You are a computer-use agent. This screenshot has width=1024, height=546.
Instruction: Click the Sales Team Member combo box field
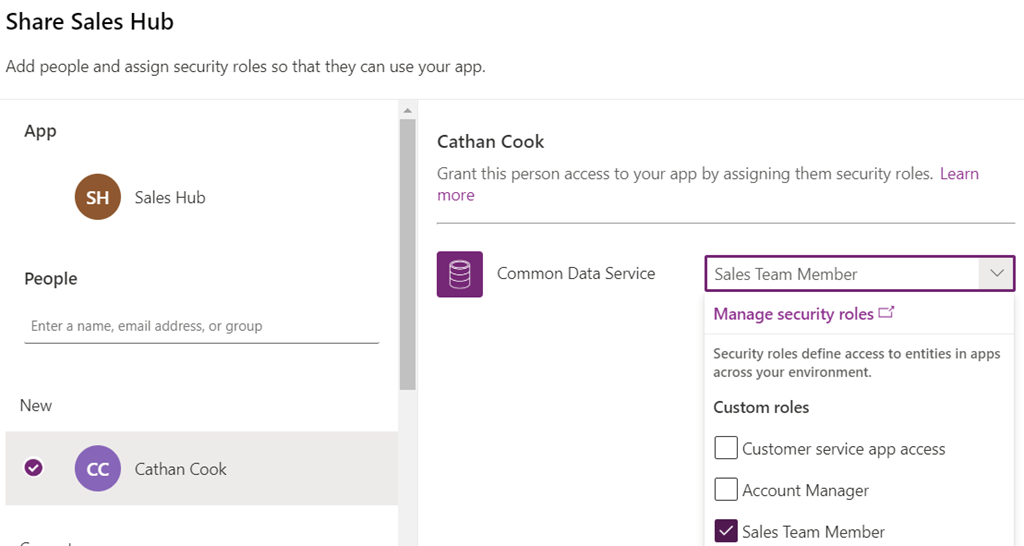(x=840, y=274)
